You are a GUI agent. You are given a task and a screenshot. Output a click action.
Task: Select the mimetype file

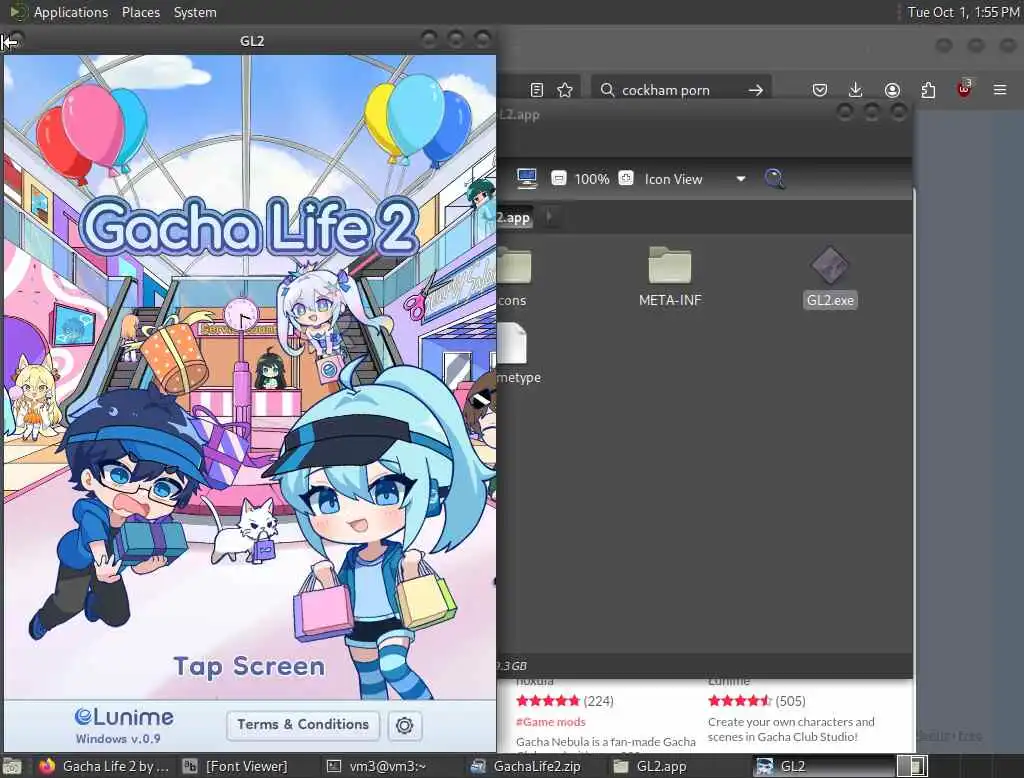(x=517, y=354)
